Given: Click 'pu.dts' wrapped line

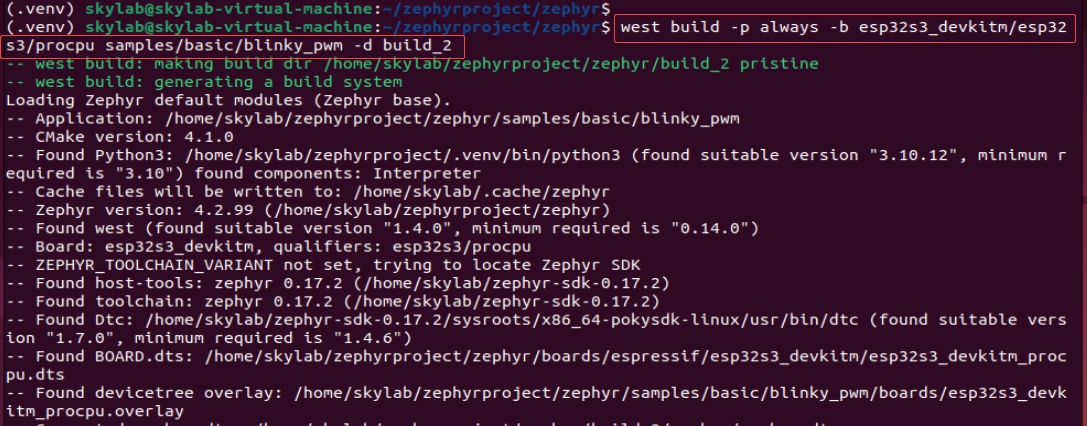Looking at the screenshot, I should 35,374.
